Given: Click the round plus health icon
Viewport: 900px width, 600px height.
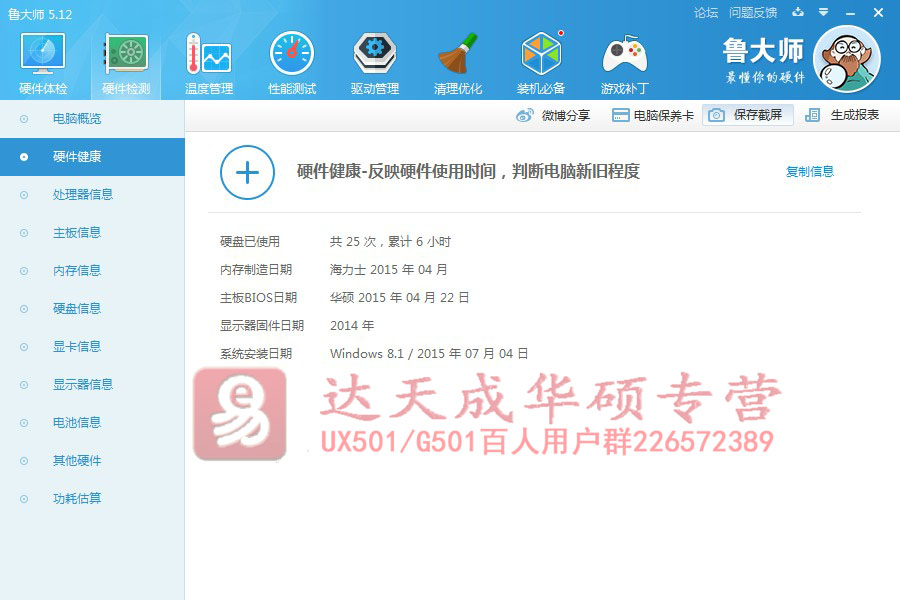Looking at the screenshot, I should (x=247, y=172).
